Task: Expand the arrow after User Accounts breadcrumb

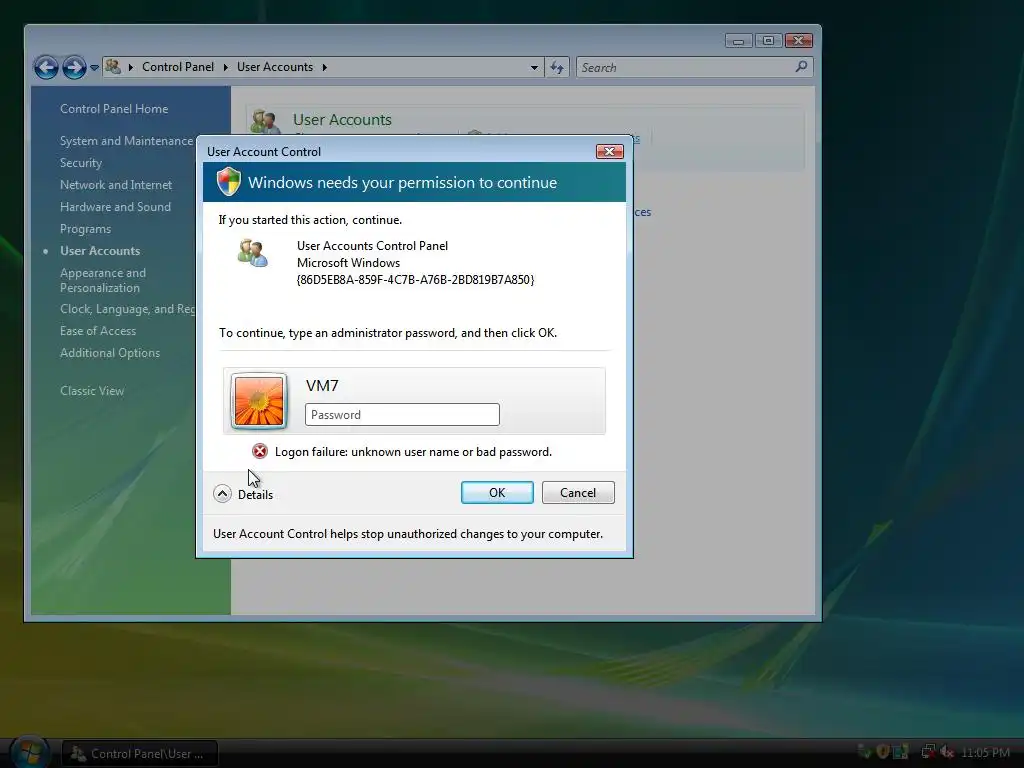Action: 324,67
